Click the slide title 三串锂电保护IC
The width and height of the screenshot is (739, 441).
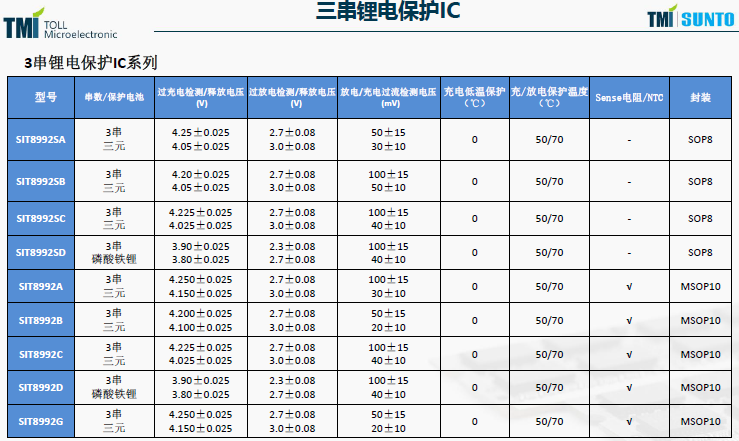click(374, 13)
